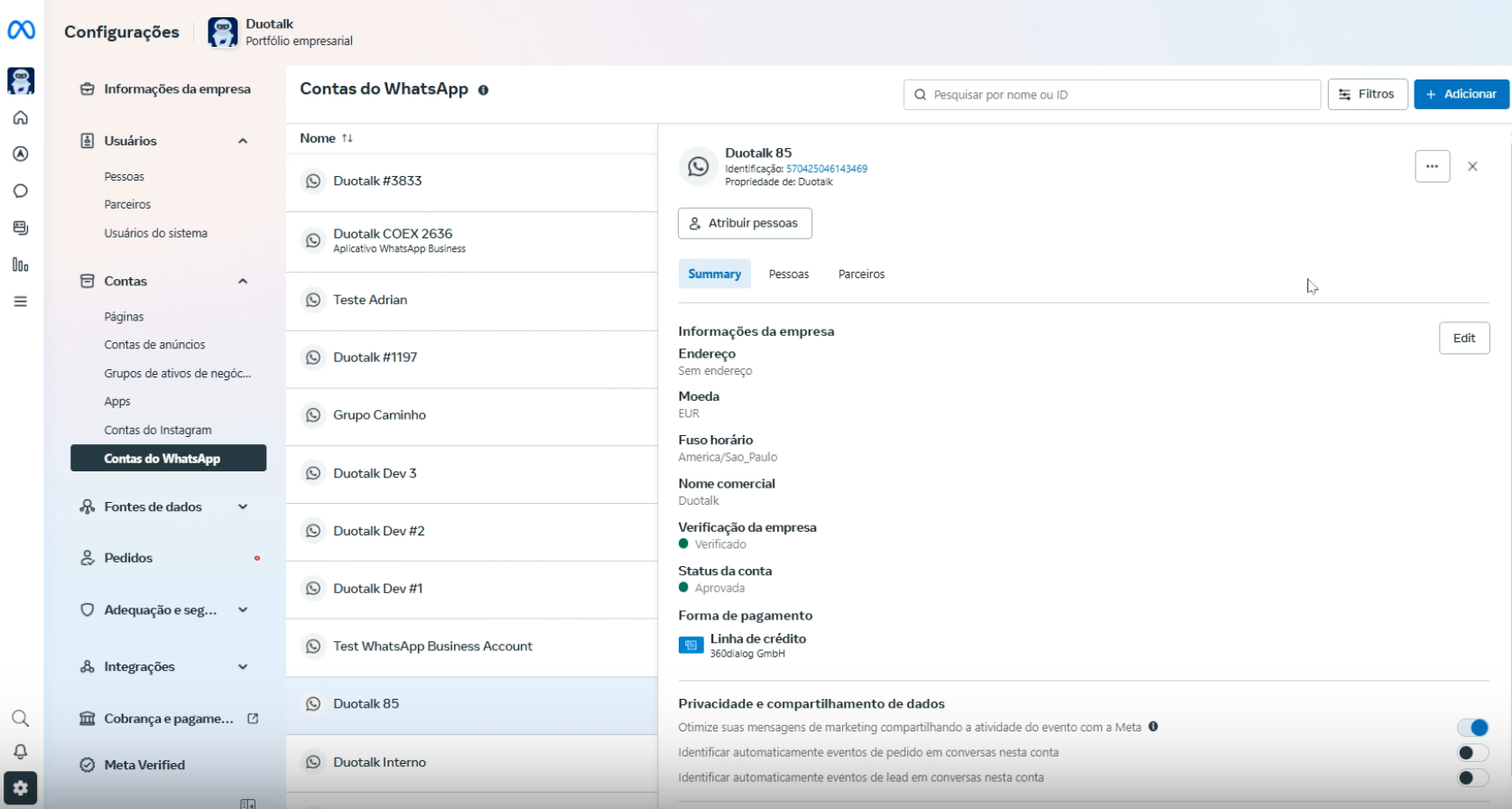Open the notifications bell icon
The height and width of the screenshot is (809, 1512).
click(x=20, y=752)
